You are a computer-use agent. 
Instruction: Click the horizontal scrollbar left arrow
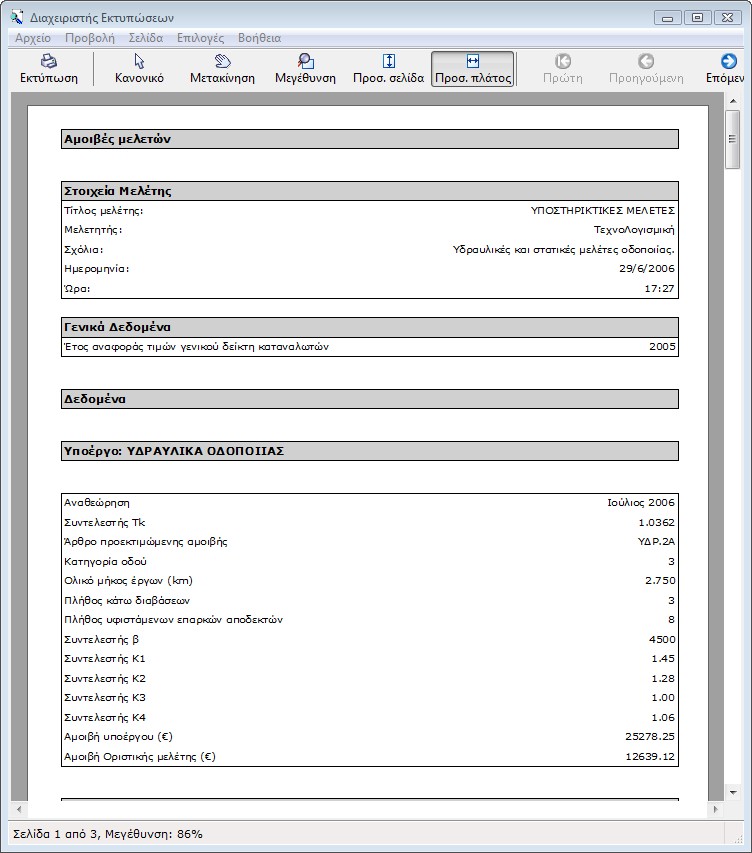[18, 808]
